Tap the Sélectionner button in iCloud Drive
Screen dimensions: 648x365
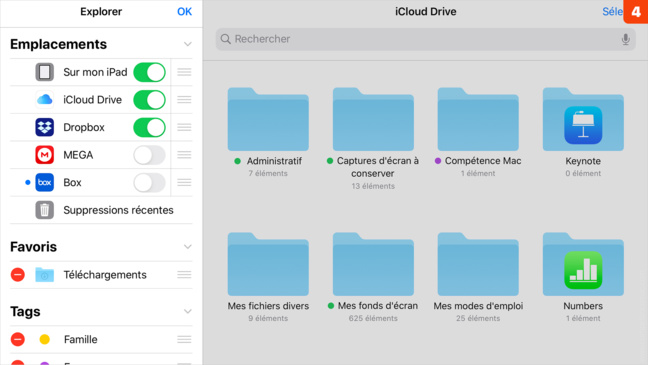coord(612,12)
